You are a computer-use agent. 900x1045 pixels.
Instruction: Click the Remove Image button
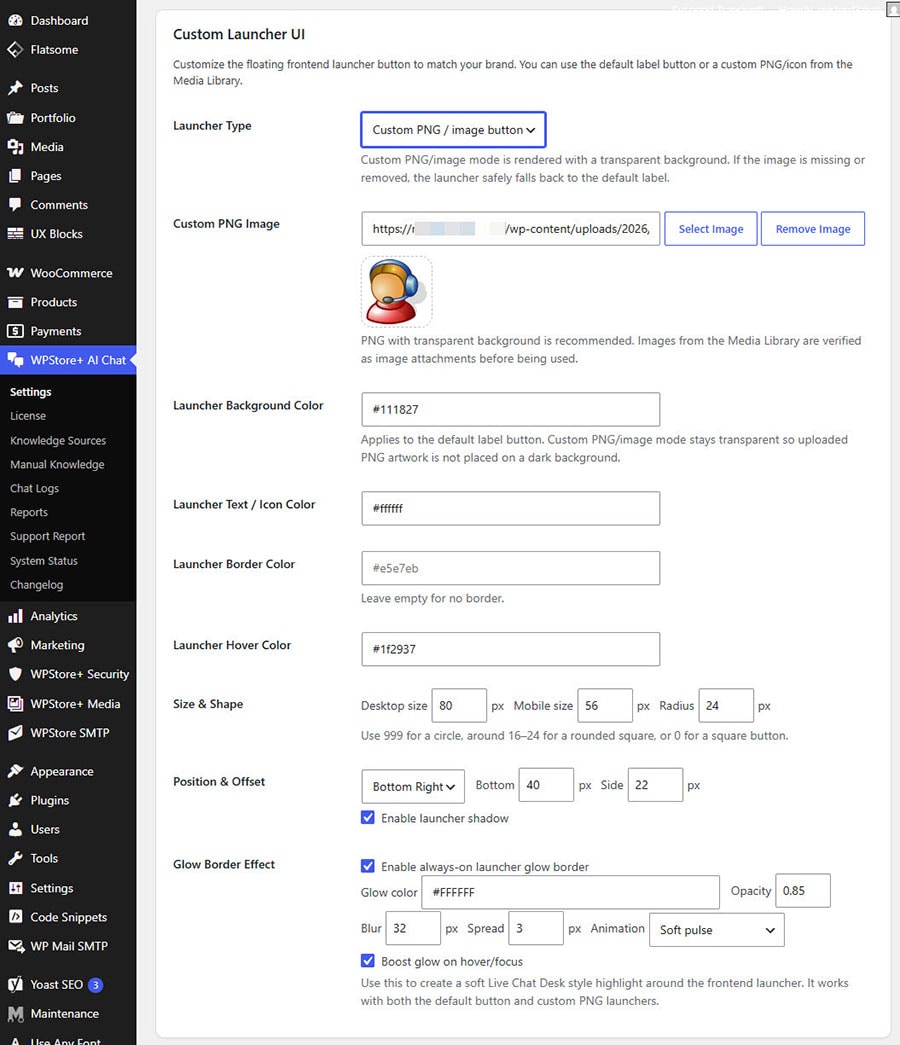coord(813,229)
